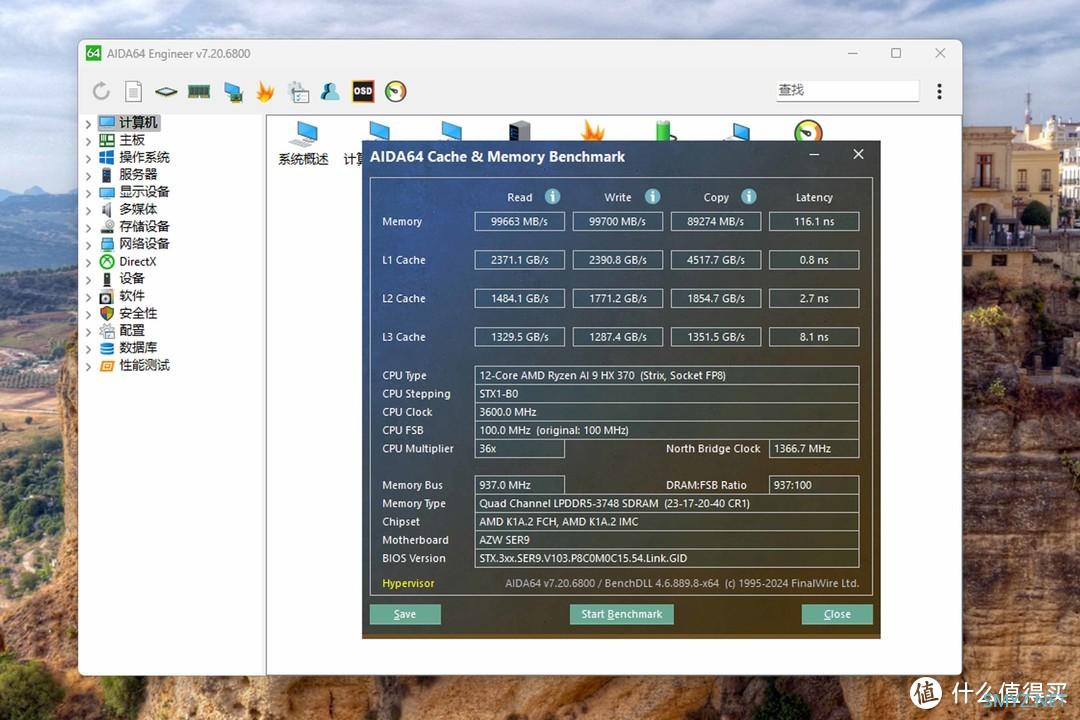
Task: Select 网络设备 tree item
Action: 144,243
